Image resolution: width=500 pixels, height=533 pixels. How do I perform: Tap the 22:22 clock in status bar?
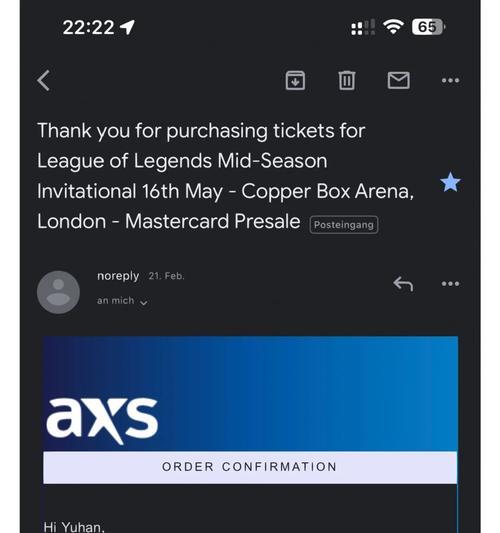tap(88, 27)
